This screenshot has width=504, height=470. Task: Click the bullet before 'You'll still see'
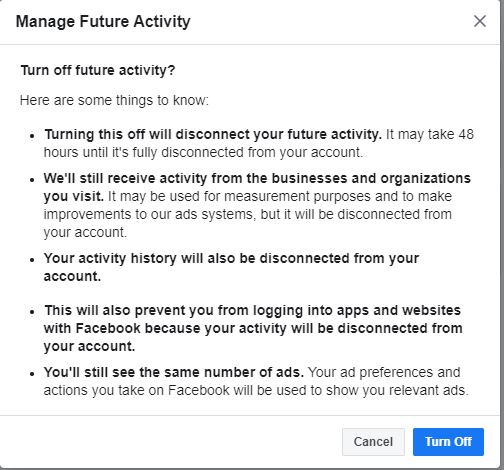[x=32, y=374]
